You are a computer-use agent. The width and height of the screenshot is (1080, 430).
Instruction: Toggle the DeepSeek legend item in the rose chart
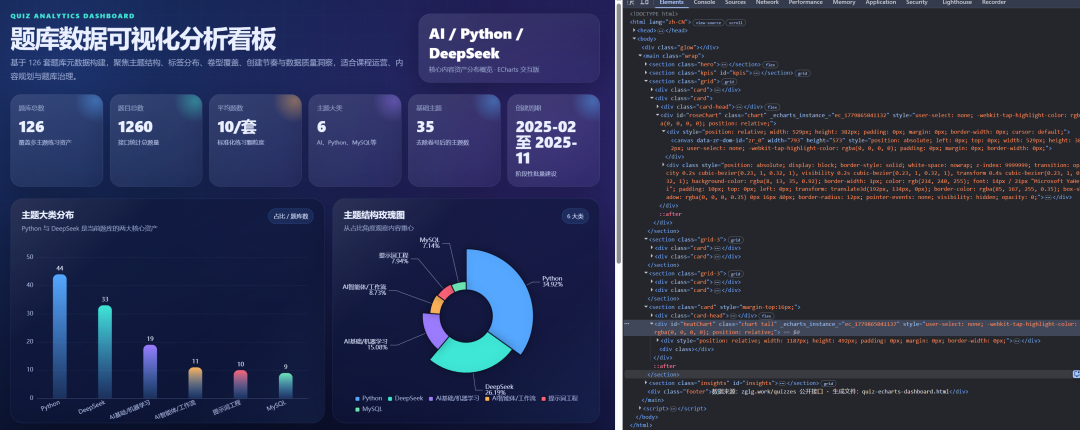click(x=406, y=398)
